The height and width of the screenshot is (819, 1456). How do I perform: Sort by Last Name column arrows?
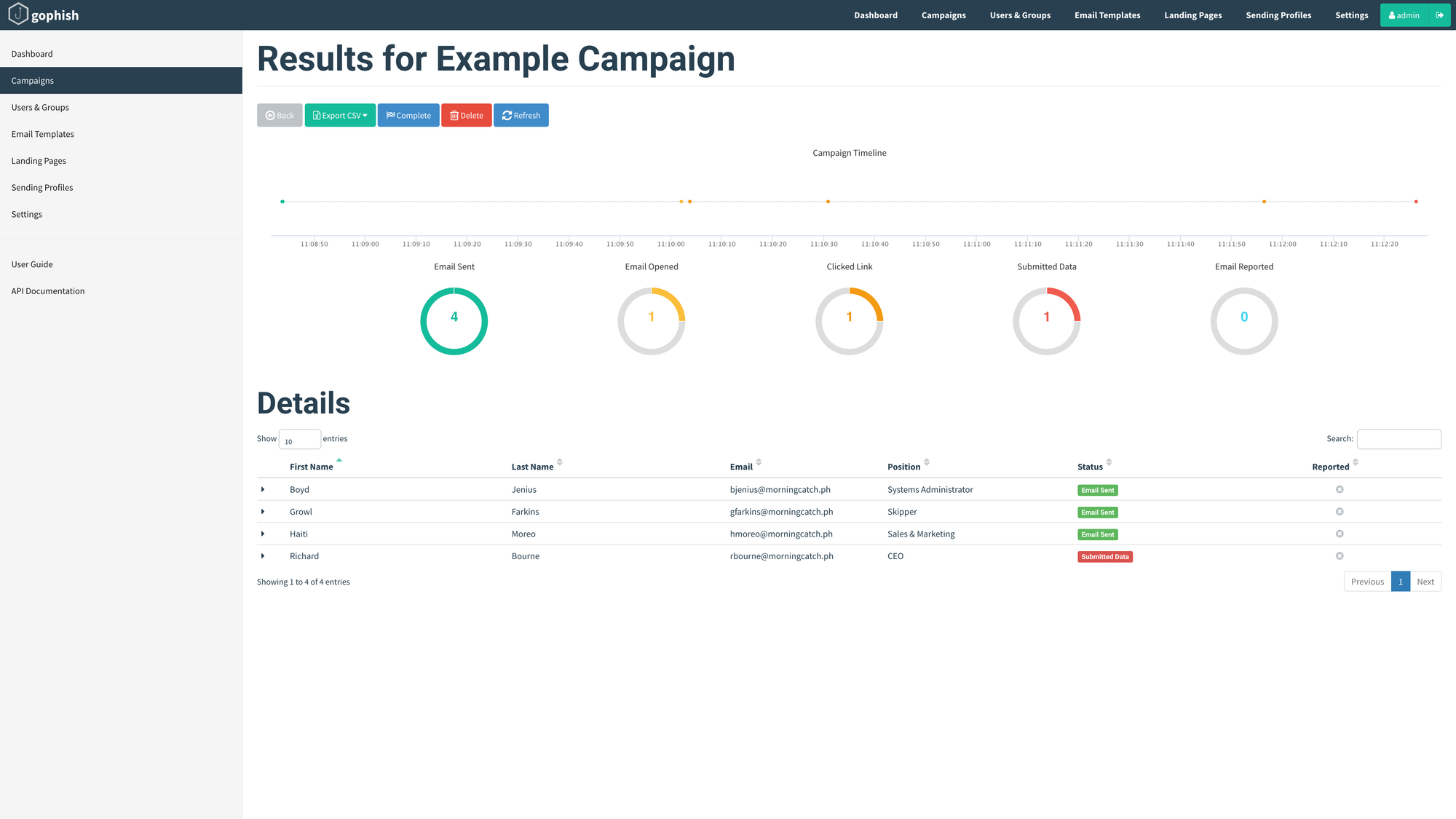(x=560, y=463)
